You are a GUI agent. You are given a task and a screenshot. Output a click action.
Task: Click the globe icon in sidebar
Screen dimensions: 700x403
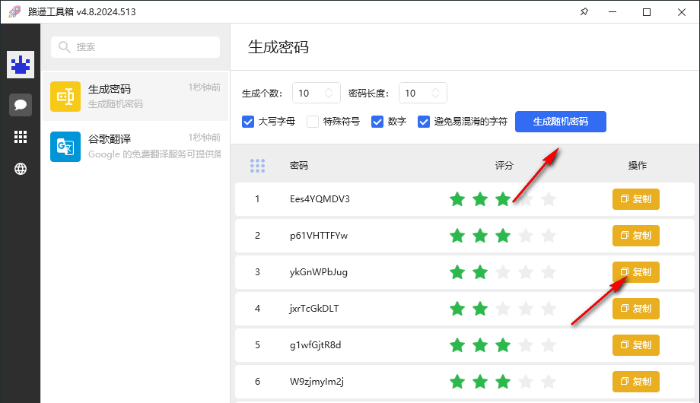(x=20, y=169)
